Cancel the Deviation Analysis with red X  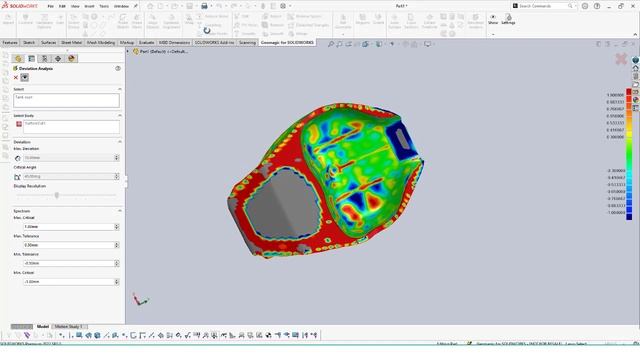[x=16, y=77]
